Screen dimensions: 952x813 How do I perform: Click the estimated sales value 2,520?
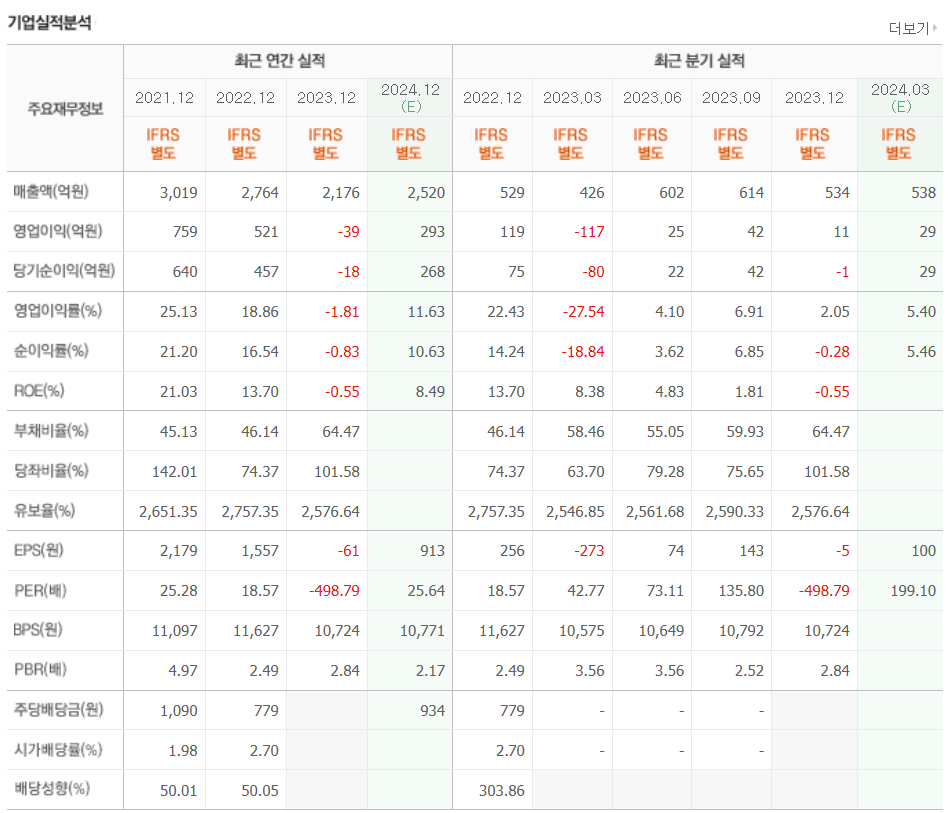(426, 193)
